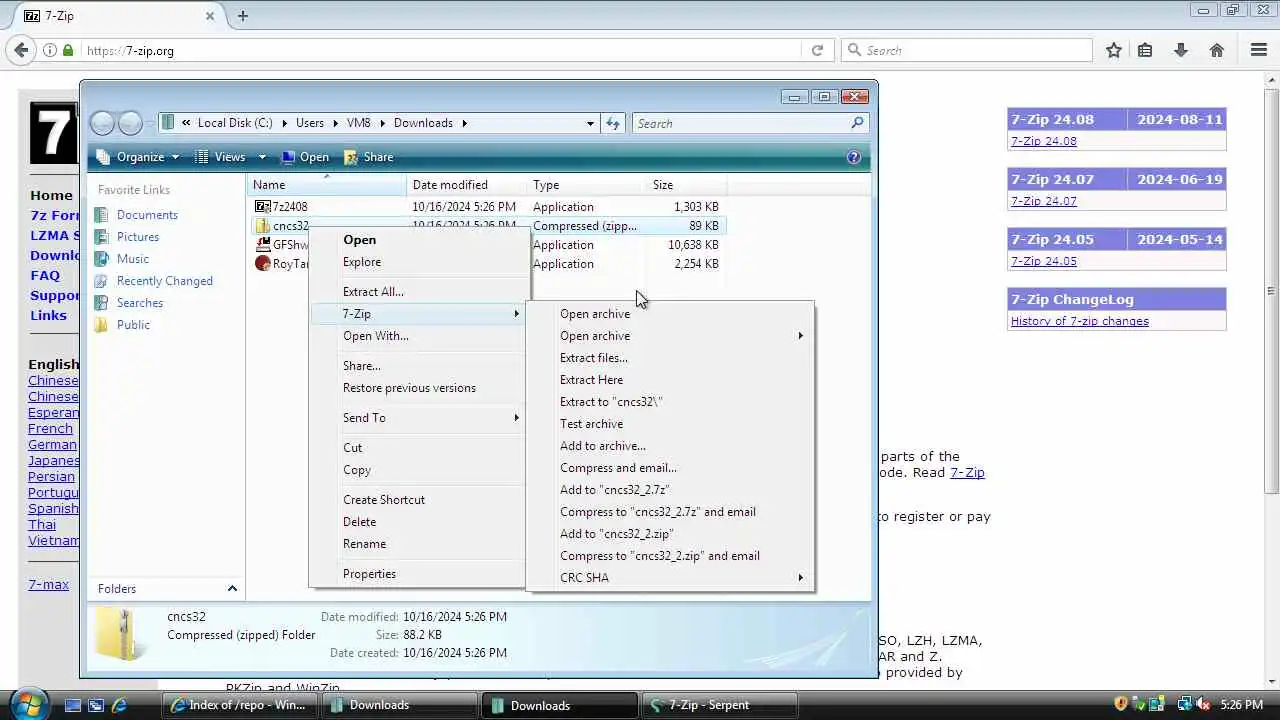Click the browser back arrow button
This screenshot has height=720, width=1280.
21,50
